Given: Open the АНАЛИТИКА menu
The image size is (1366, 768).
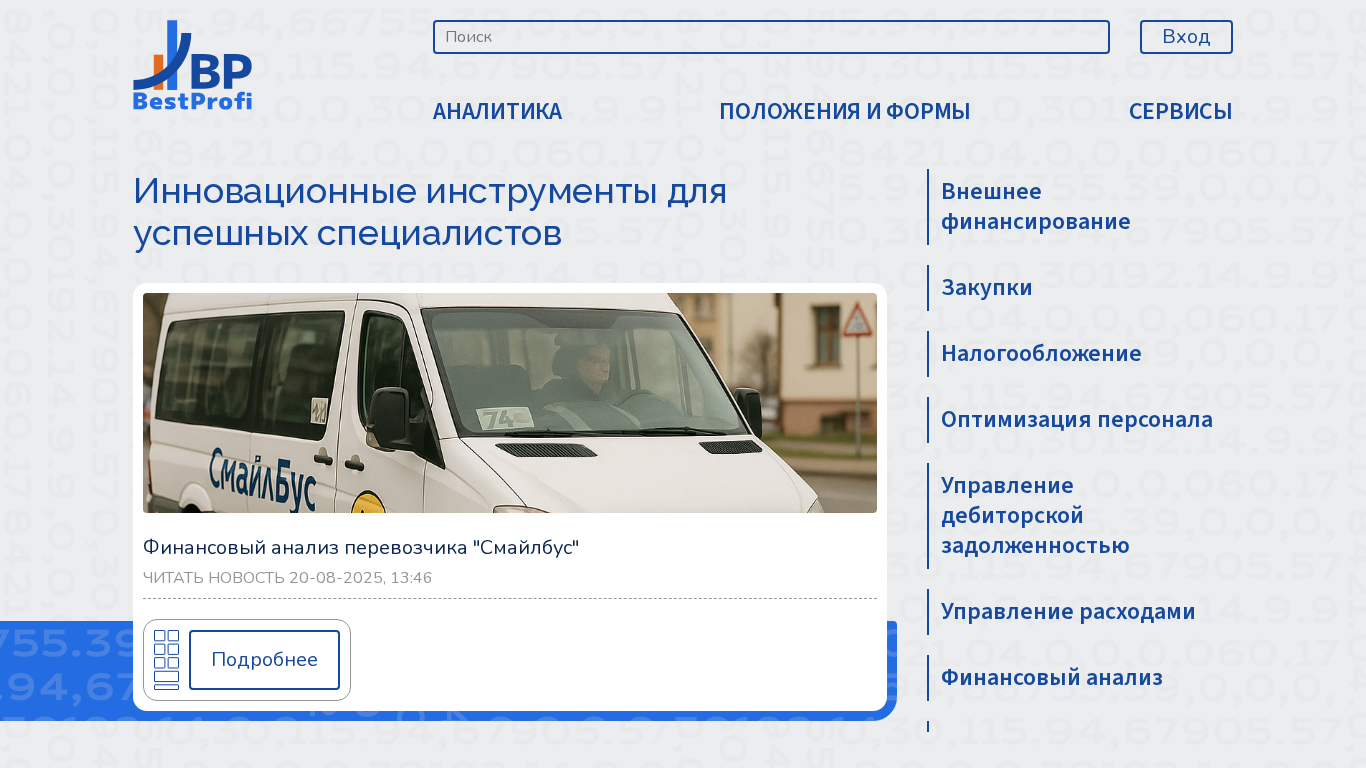Looking at the screenshot, I should pos(497,111).
